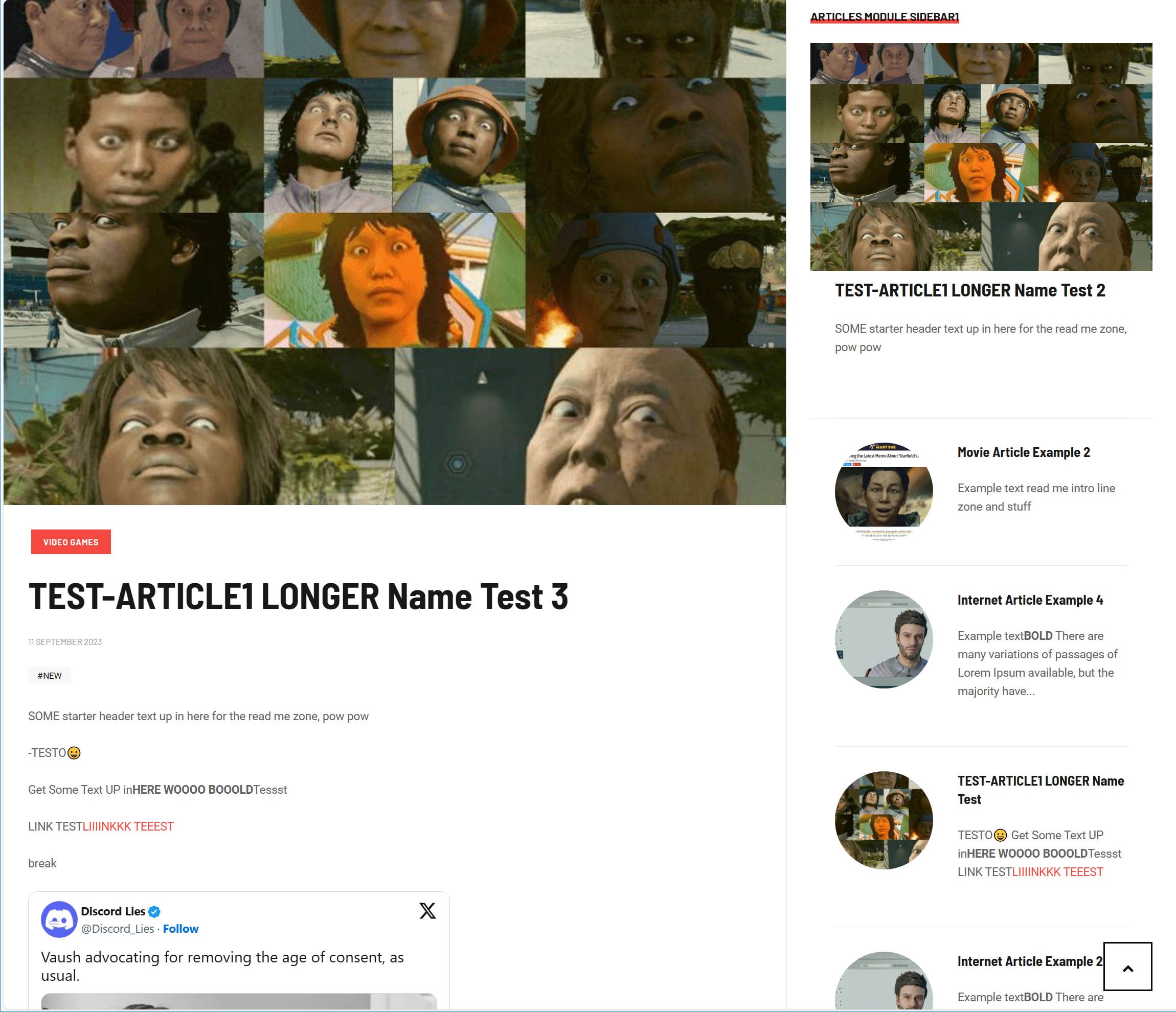Click the blue verified badge icon
1176x1012 pixels.
pyautogui.click(x=154, y=912)
